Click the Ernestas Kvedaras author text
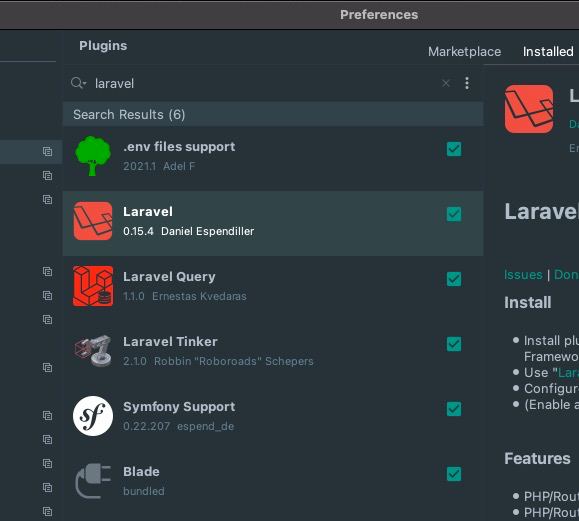This screenshot has height=521, width=579. [199, 297]
